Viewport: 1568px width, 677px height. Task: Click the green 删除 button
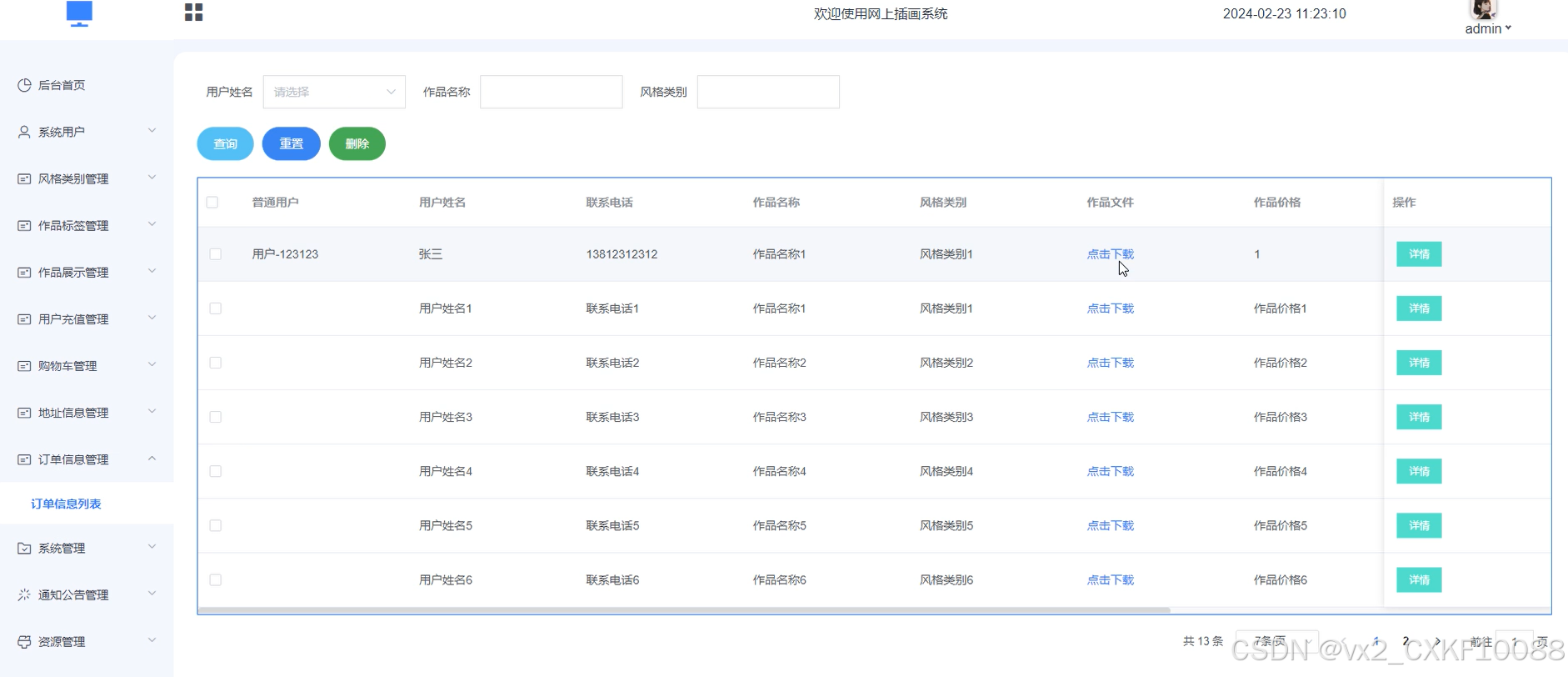[x=357, y=143]
